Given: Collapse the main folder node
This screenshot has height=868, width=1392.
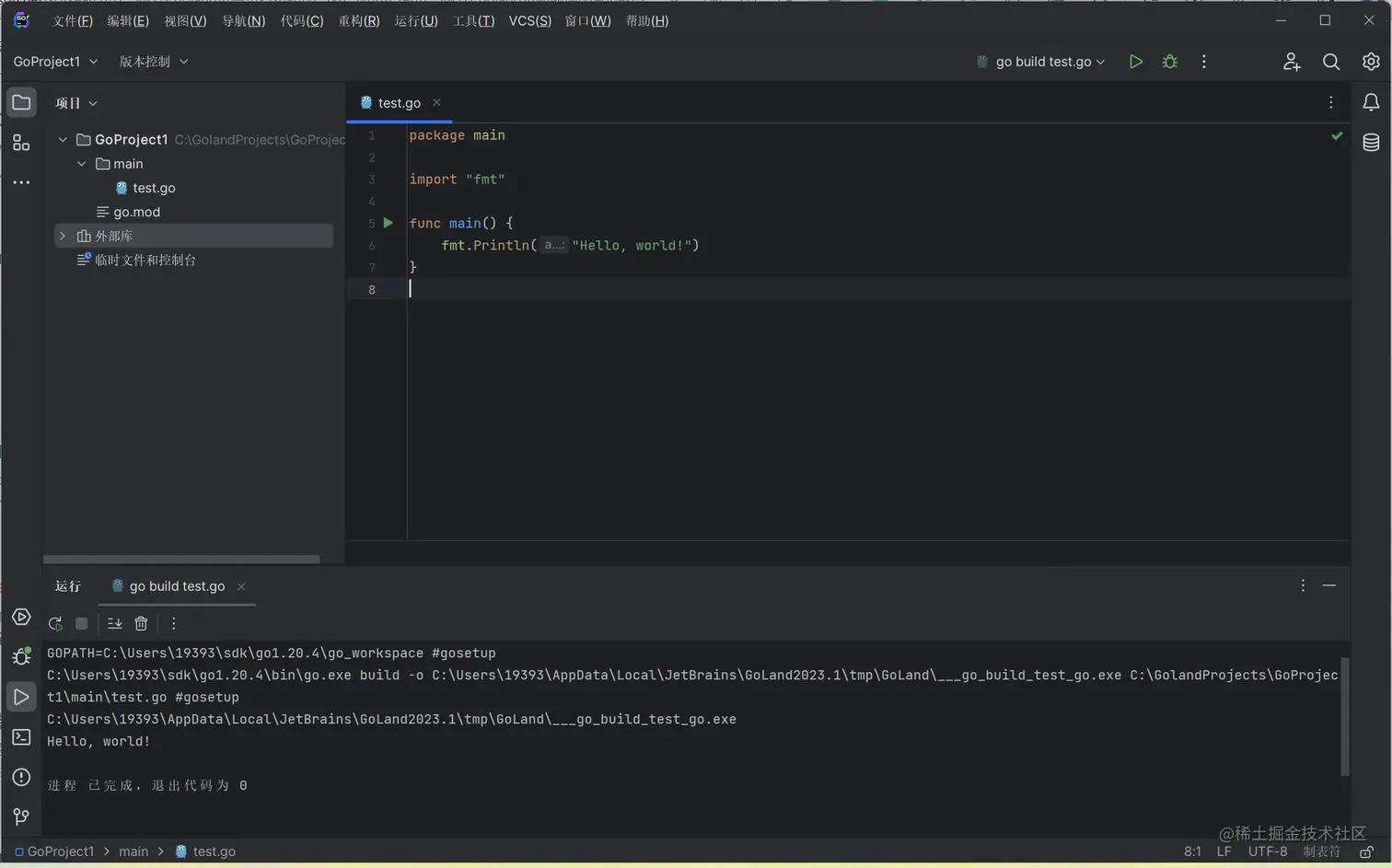Looking at the screenshot, I should point(81,164).
